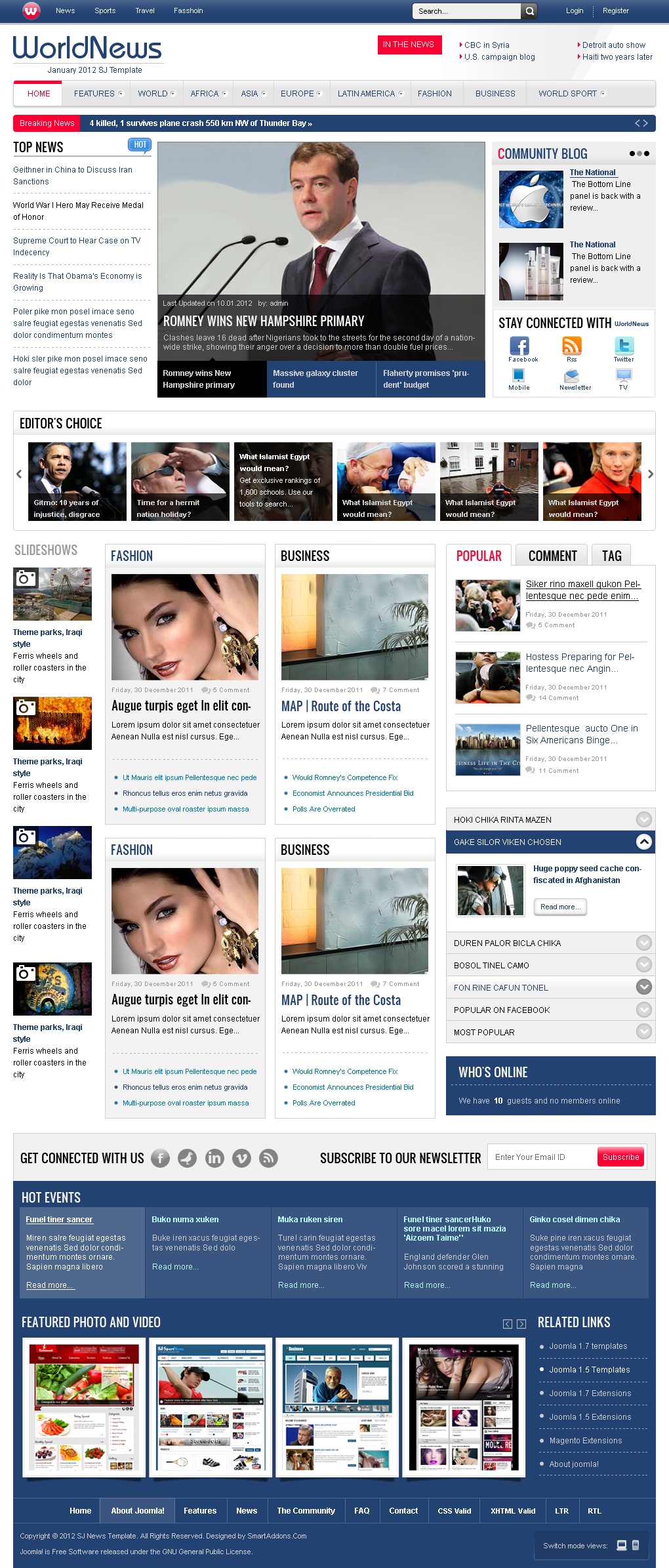This screenshot has height=1568, width=669.
Task: Switch to the Tag tab
Action: point(611,556)
